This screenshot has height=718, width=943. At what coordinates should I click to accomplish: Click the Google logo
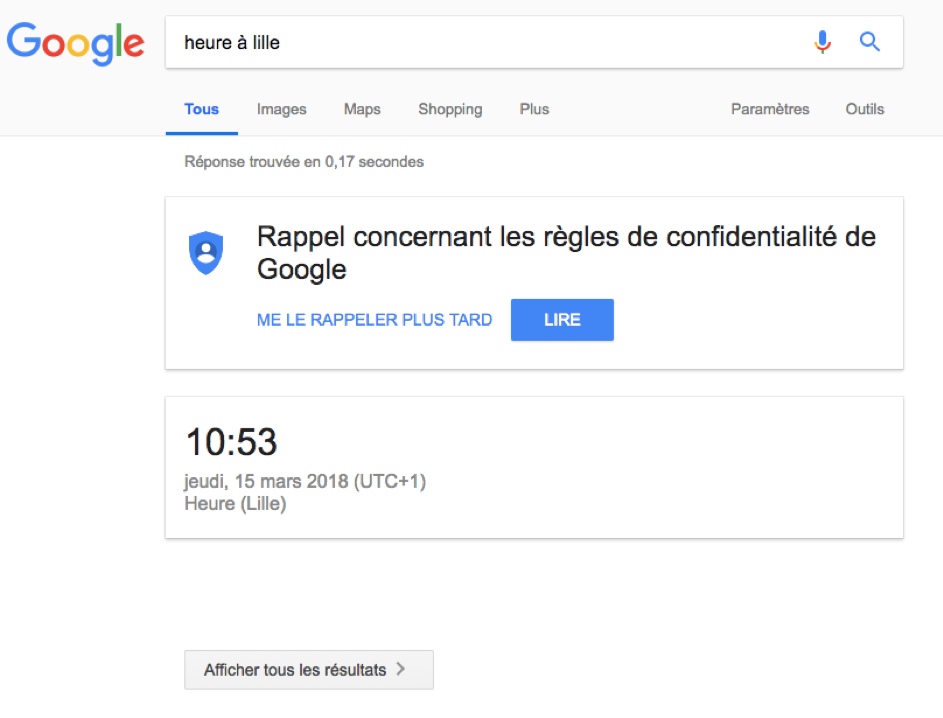pos(76,42)
